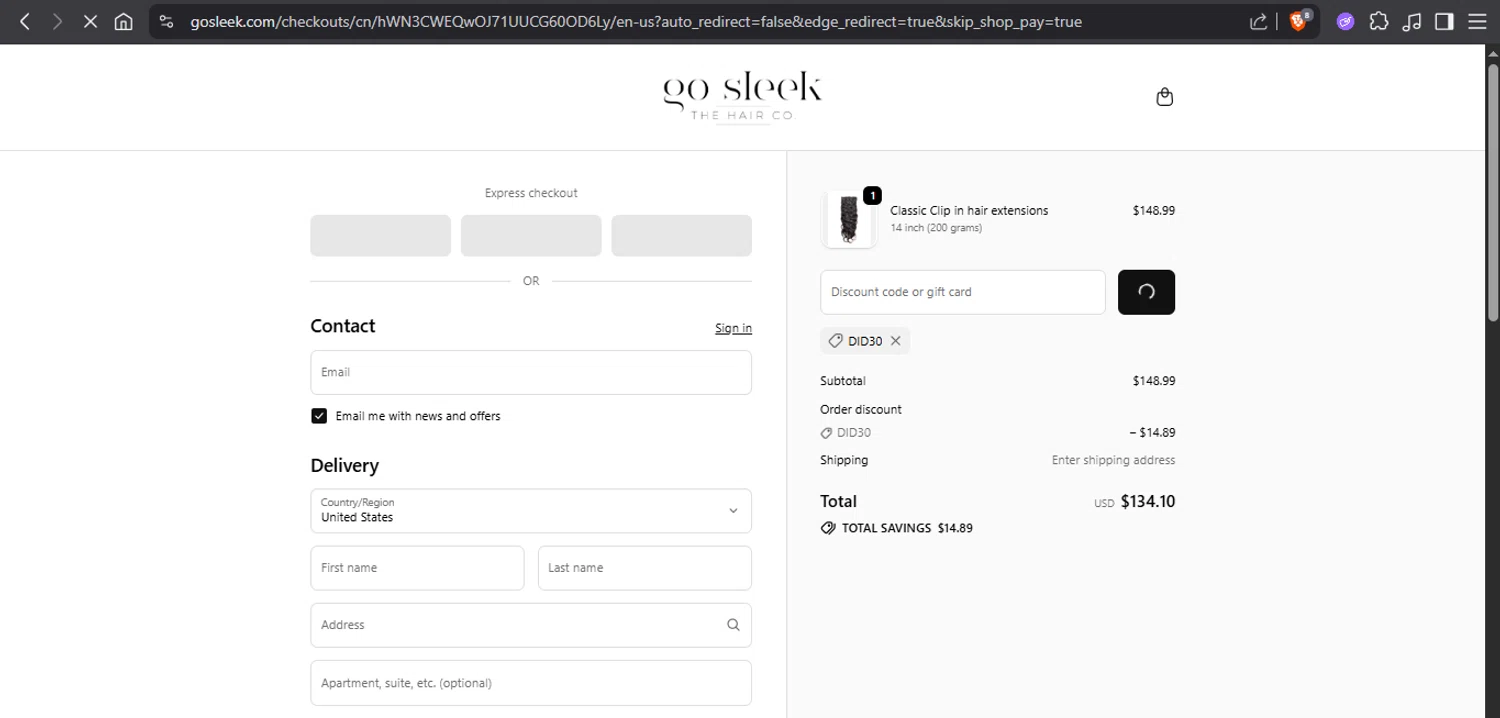Click the total savings tag icon
The image size is (1500, 718).
pos(828,528)
